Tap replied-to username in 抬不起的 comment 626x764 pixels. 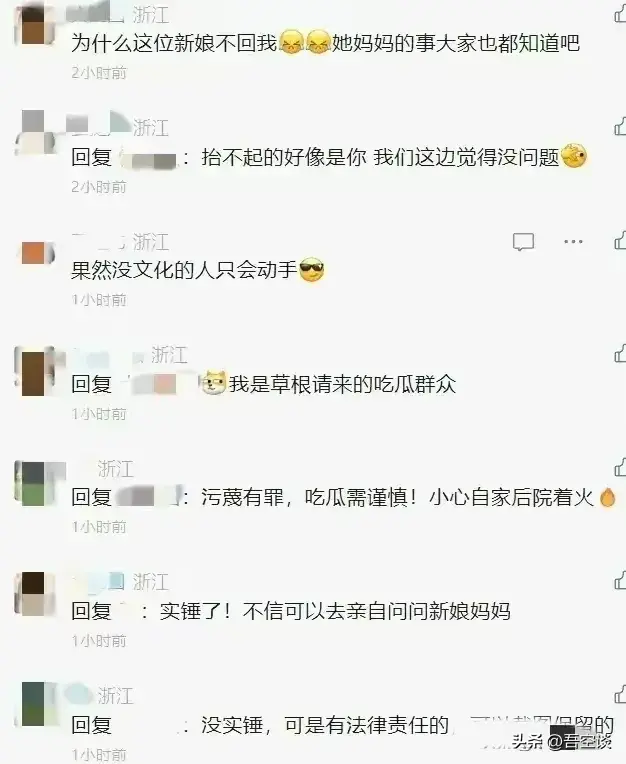(148, 158)
